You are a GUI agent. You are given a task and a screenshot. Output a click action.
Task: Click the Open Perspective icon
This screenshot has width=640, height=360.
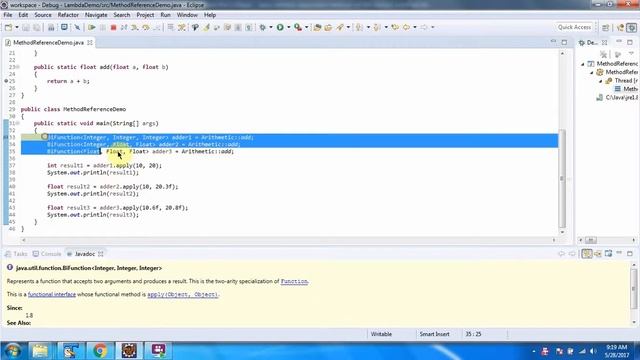[x=606, y=27]
